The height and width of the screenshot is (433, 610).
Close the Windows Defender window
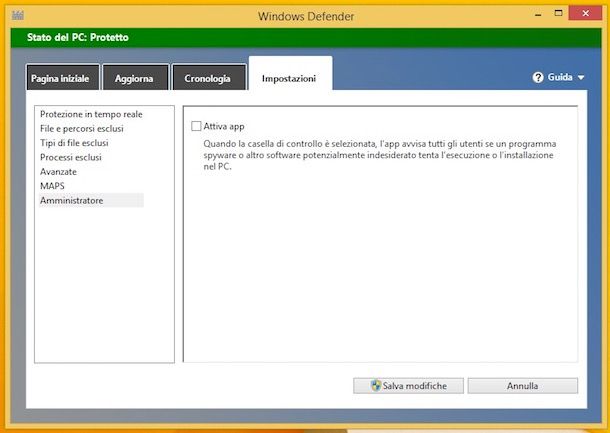[585, 13]
